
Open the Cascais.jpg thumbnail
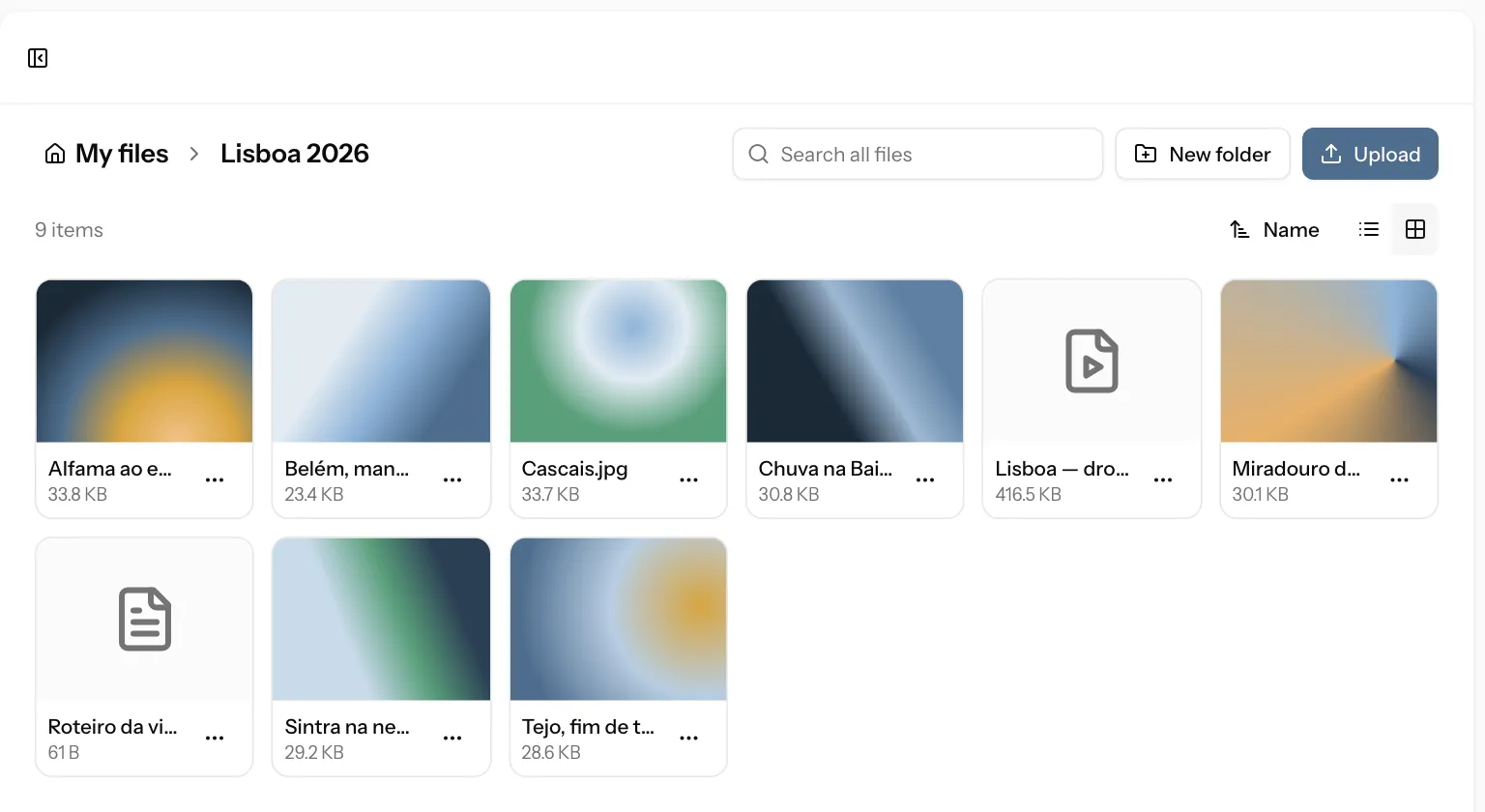click(x=618, y=362)
